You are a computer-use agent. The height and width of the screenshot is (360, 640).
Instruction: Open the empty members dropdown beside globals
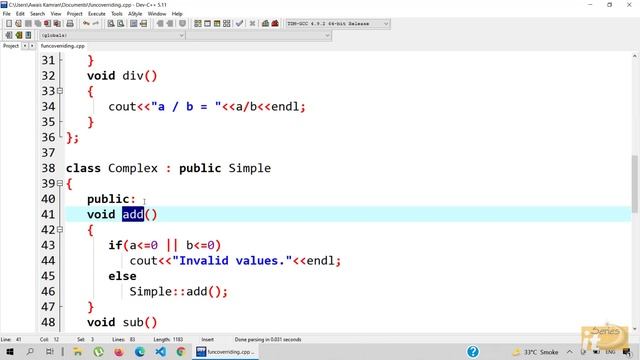point(259,36)
